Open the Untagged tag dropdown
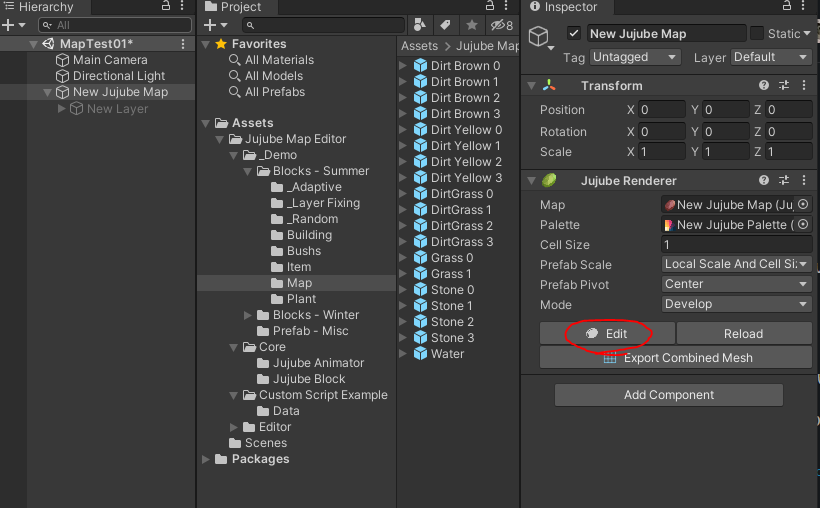Viewport: 820px width, 508px height. (634, 58)
